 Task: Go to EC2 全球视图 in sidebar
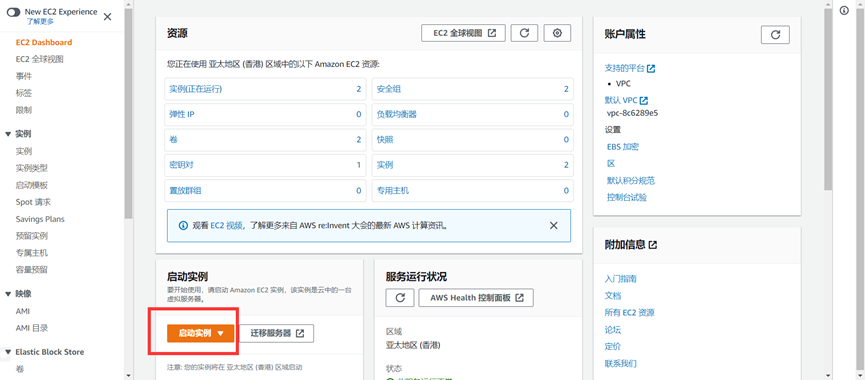(x=40, y=59)
